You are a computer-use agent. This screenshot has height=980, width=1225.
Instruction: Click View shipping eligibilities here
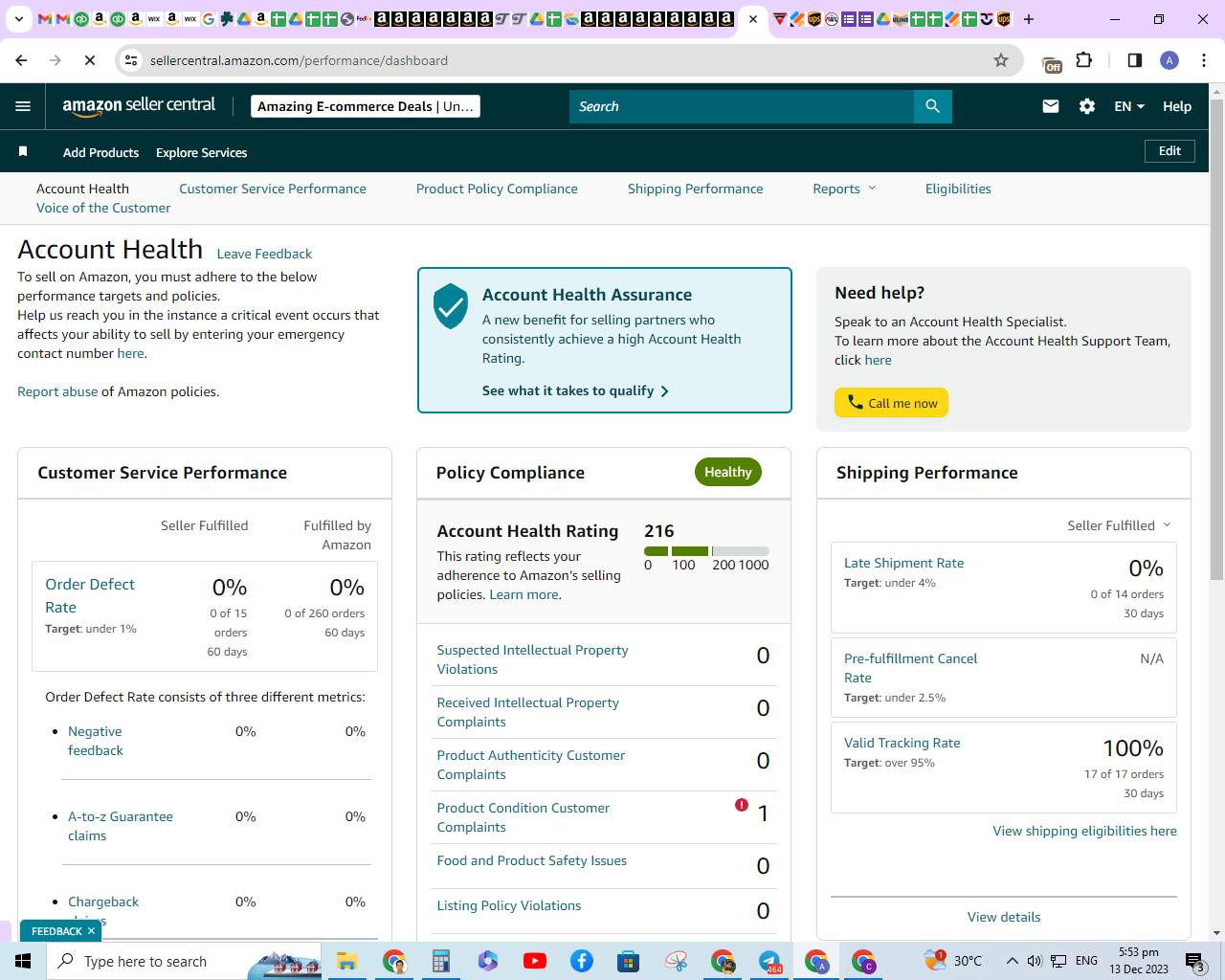tap(1084, 831)
